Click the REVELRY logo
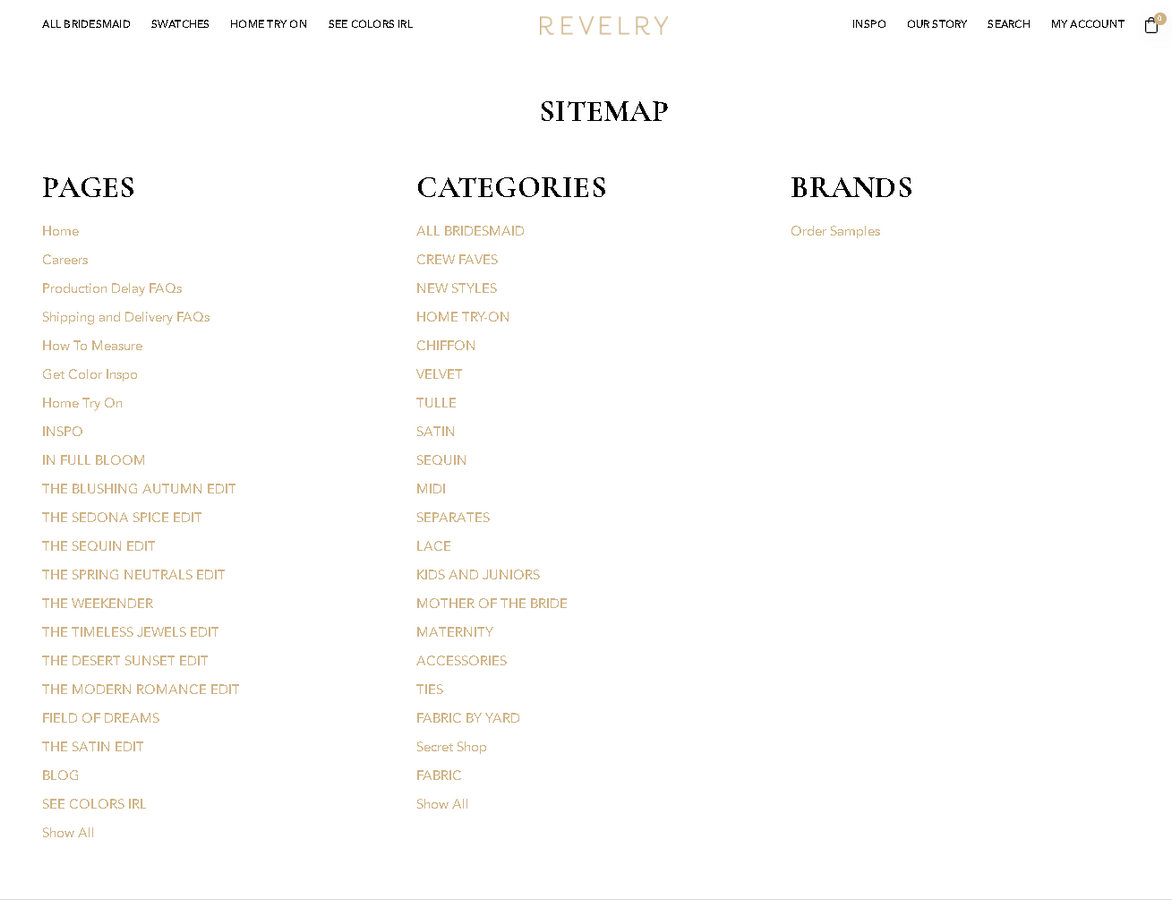The image size is (1172, 900). (x=604, y=25)
